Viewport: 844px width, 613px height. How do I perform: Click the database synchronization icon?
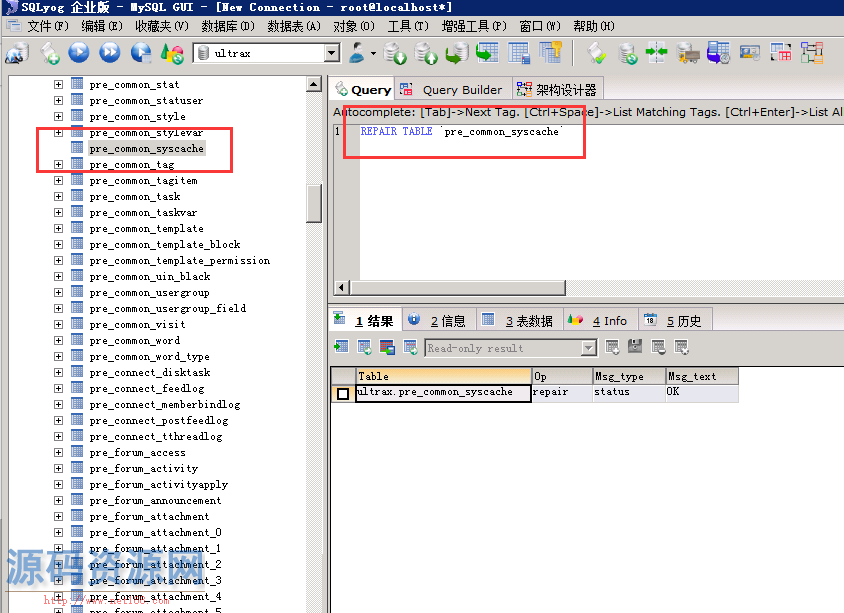[628, 53]
